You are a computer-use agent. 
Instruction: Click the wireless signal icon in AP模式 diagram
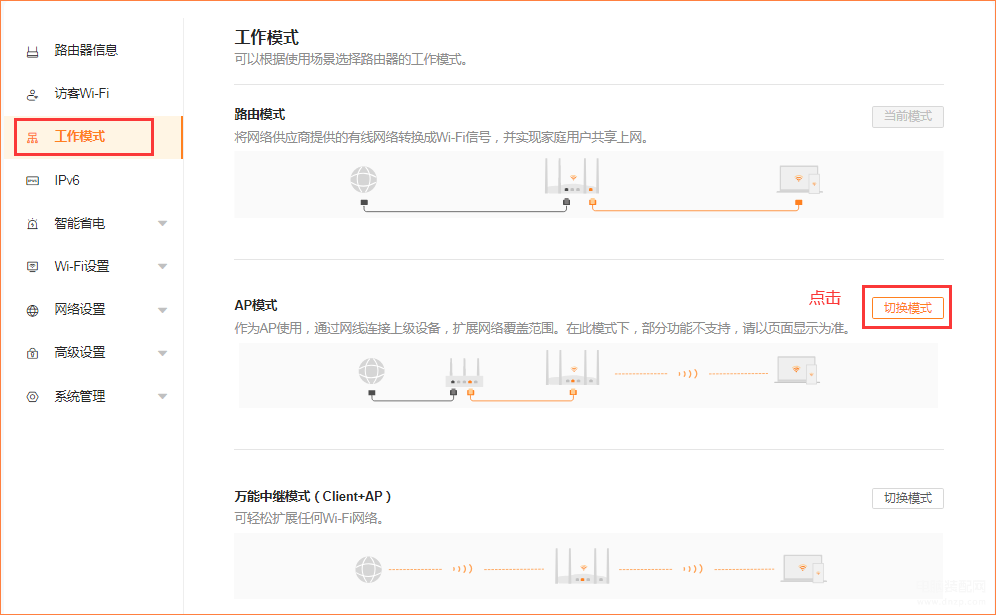click(x=688, y=374)
